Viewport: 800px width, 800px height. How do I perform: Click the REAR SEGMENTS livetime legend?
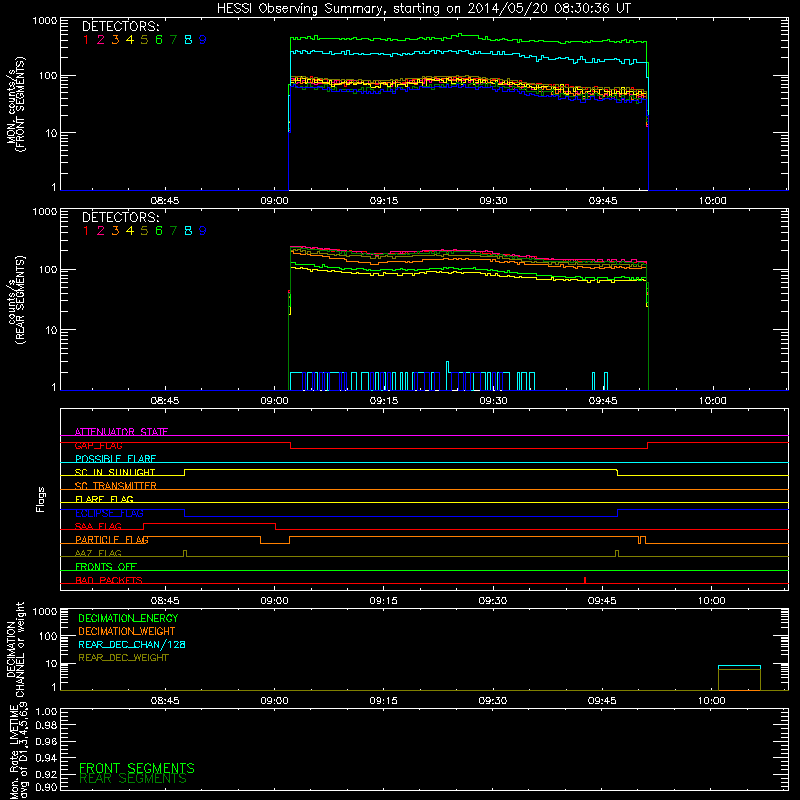coord(133,779)
